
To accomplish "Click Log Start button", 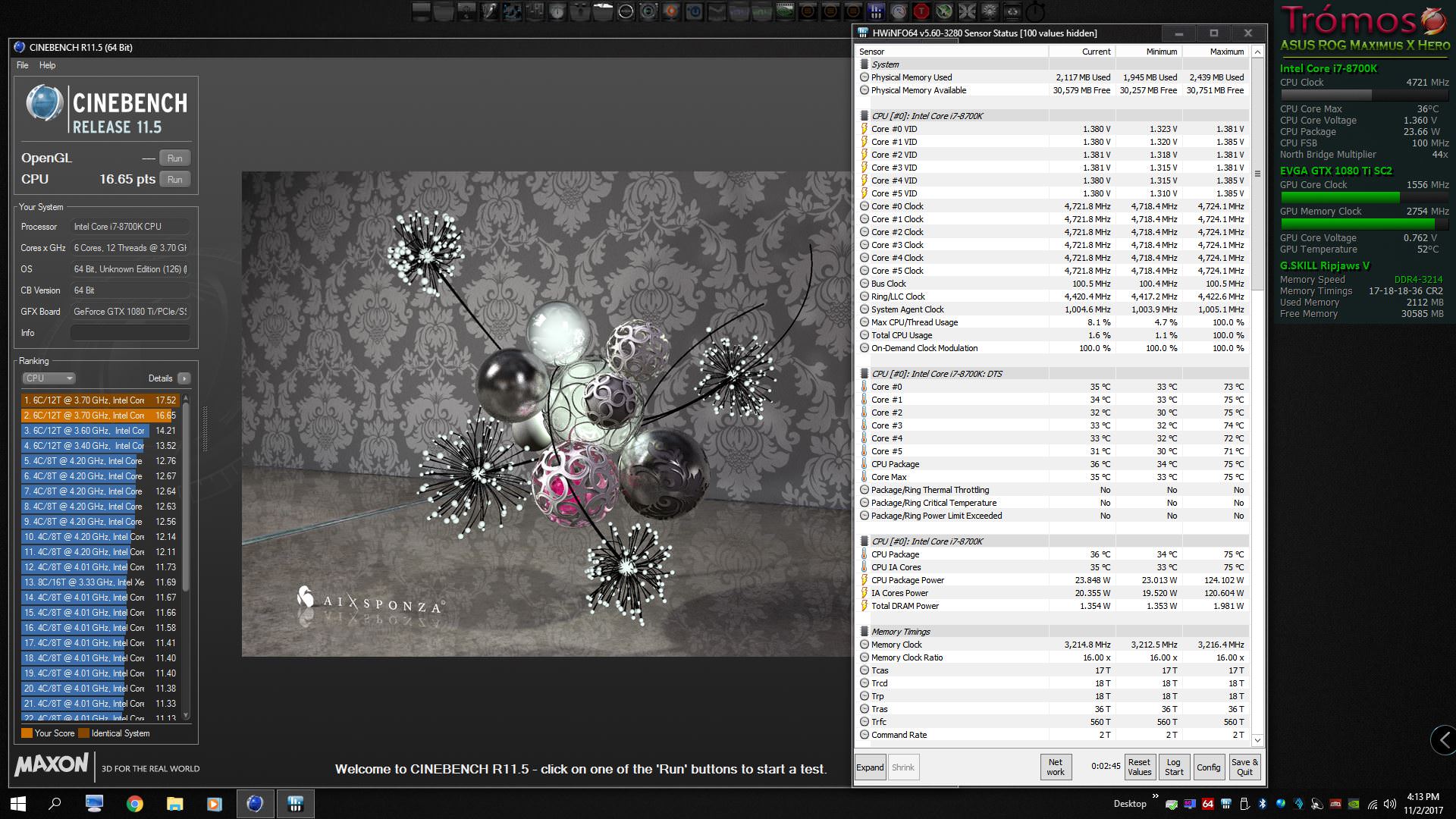I will (1174, 767).
